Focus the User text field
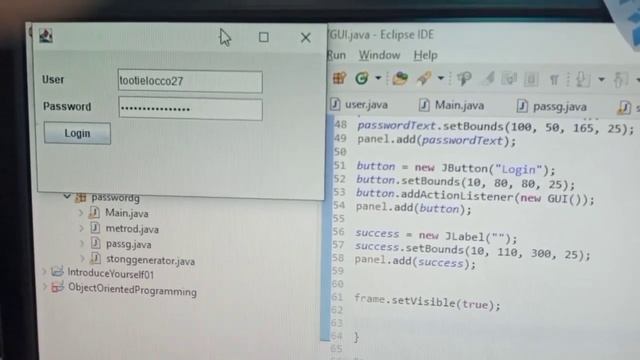This screenshot has height=360, width=640. (190, 81)
